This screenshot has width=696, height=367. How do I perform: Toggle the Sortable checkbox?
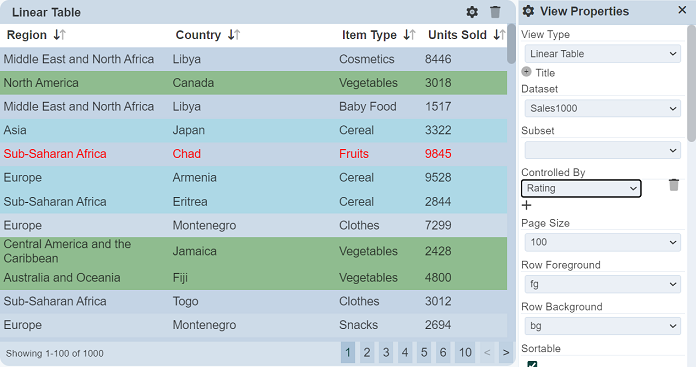(532, 364)
